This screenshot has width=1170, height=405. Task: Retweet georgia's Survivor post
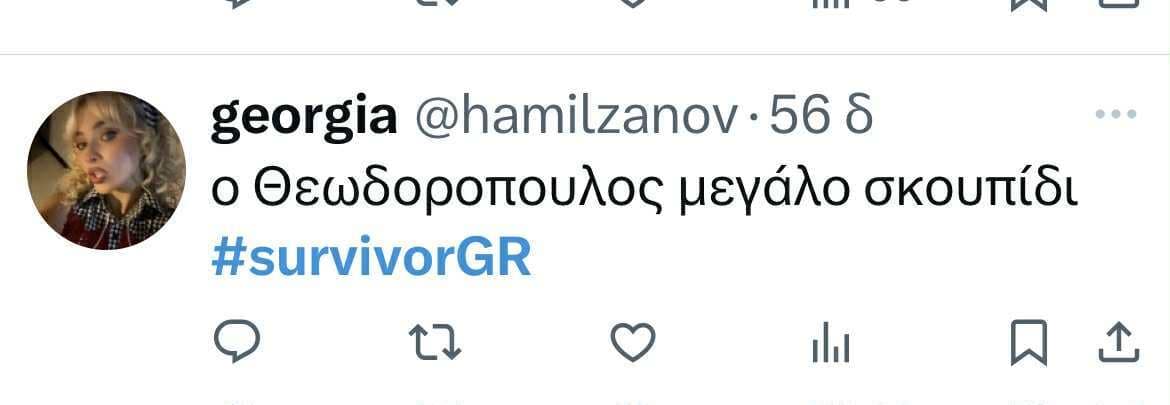[x=435, y=343]
